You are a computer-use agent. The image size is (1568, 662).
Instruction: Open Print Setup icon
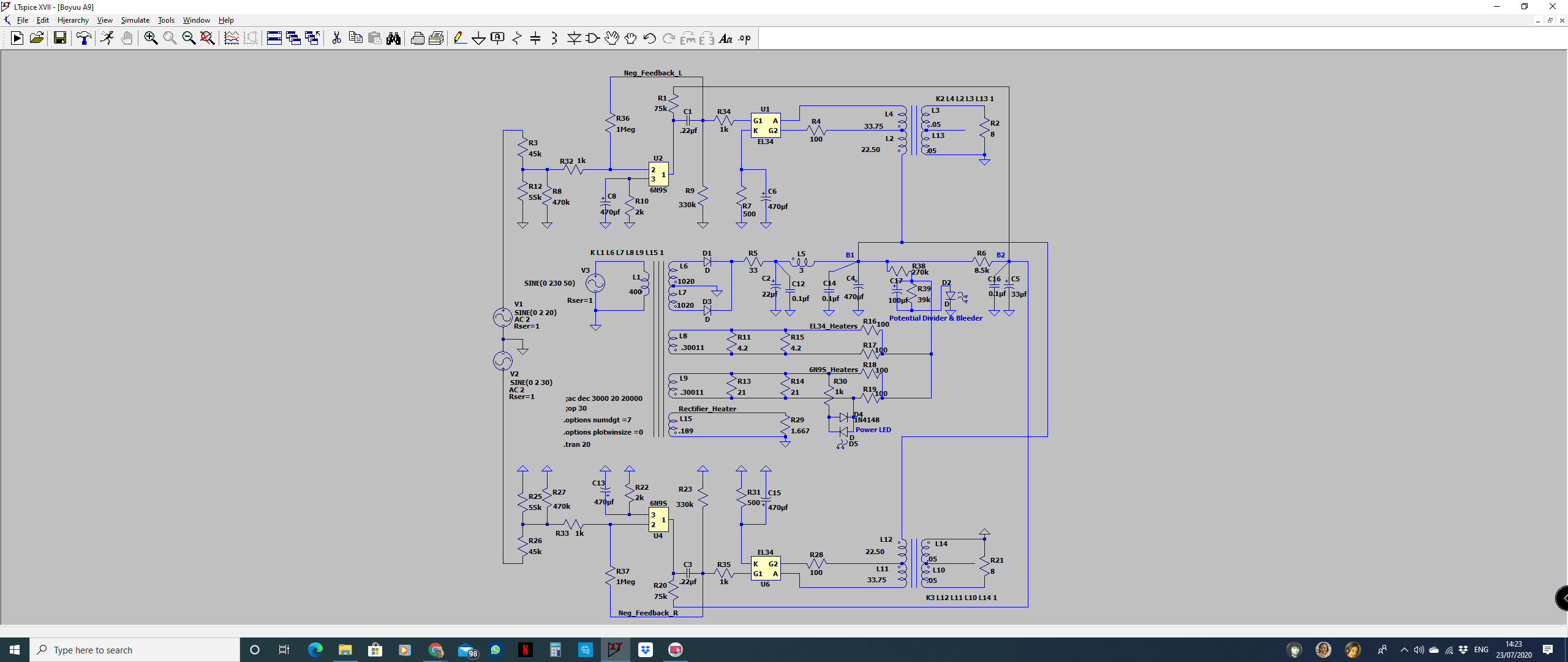click(x=436, y=38)
